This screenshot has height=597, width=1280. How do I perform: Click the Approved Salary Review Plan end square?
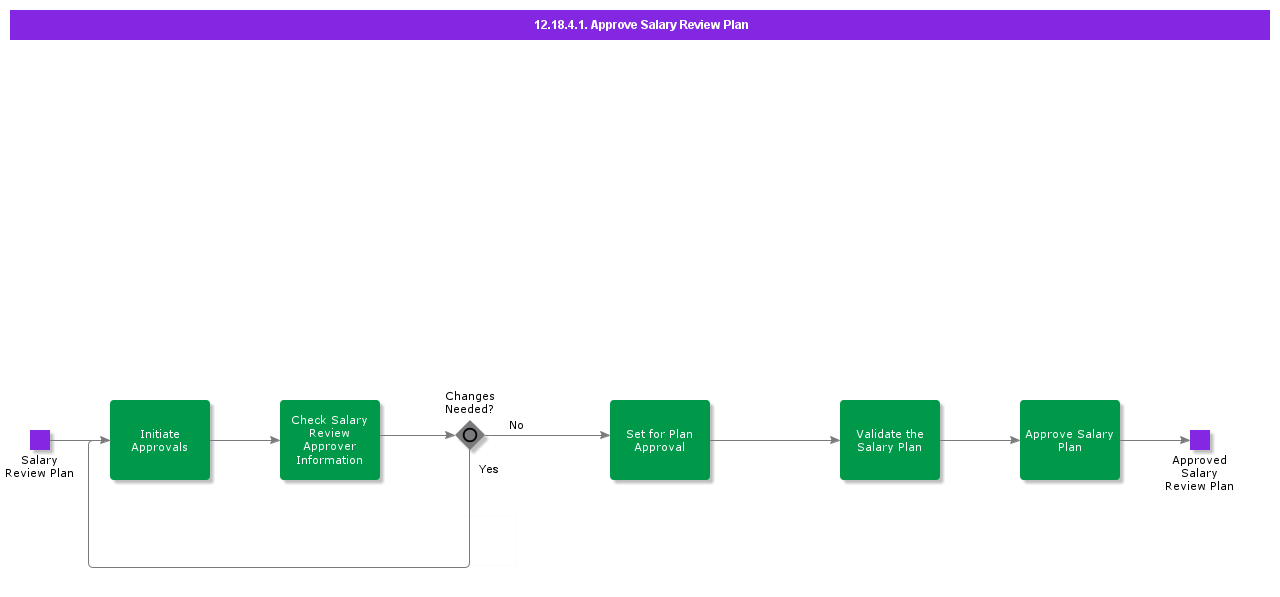tap(1200, 440)
